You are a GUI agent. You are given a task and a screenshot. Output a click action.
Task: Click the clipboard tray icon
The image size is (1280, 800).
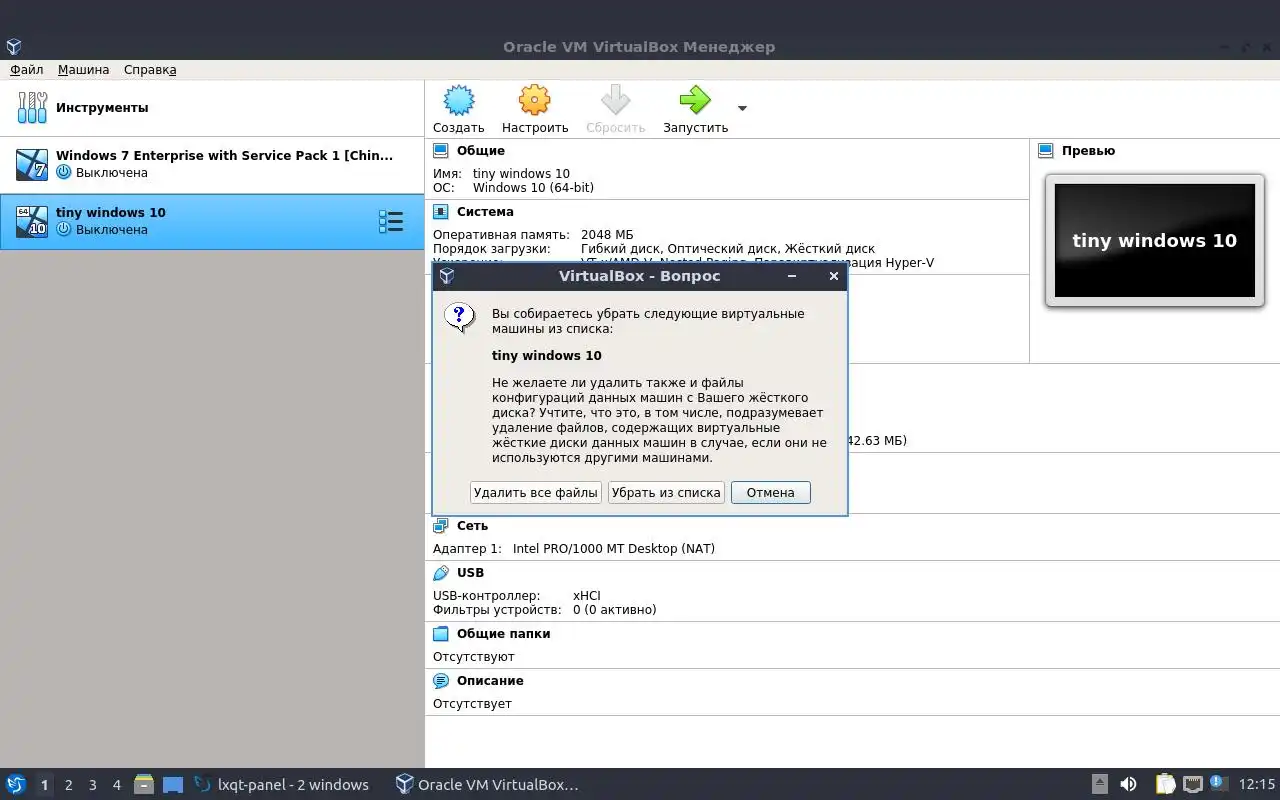coord(1166,784)
